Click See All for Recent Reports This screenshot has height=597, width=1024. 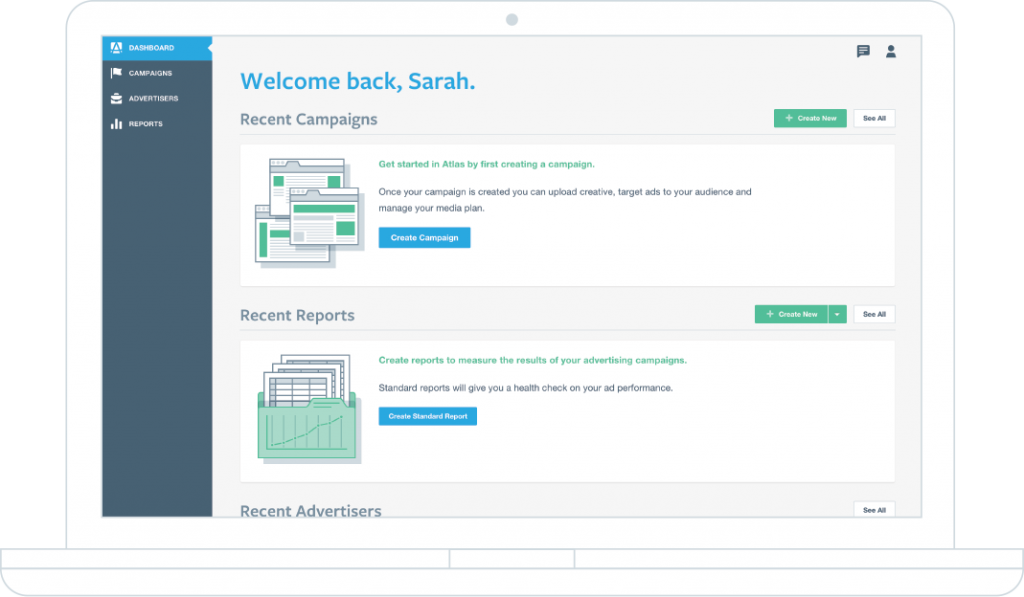pos(874,314)
